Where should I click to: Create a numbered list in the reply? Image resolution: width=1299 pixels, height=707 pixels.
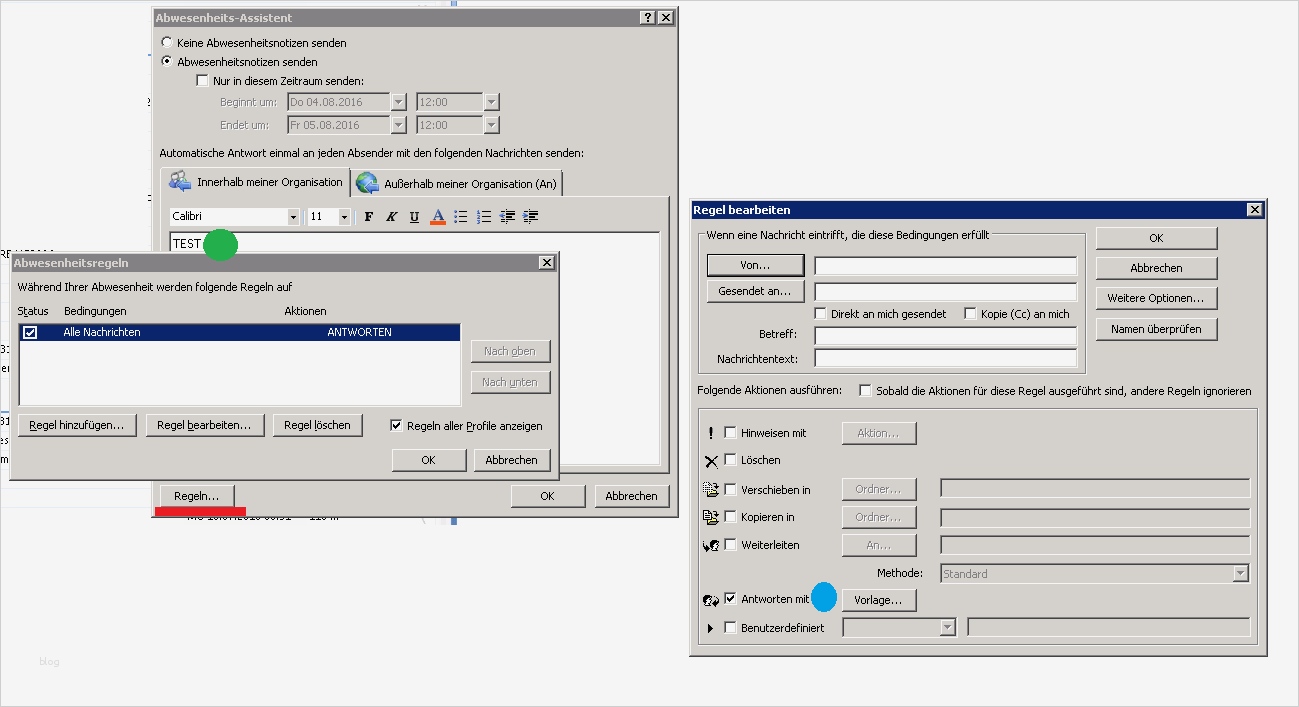(482, 215)
